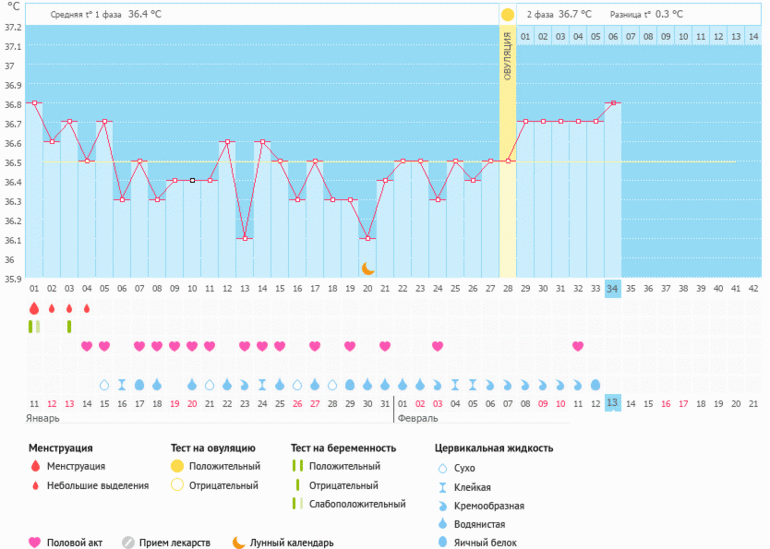This screenshot has width=770, height=549.
Task: Click the small red drop on cycle day 04
Action: [87, 309]
